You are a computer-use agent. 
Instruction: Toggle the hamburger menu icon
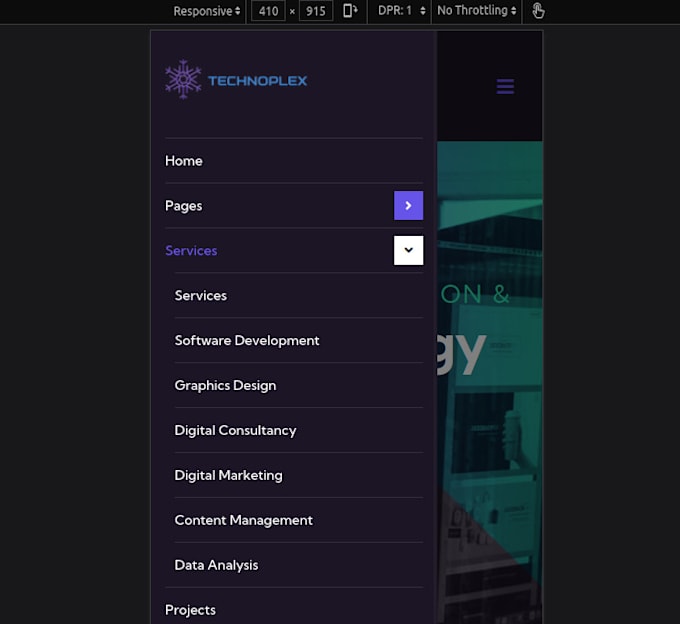(505, 87)
